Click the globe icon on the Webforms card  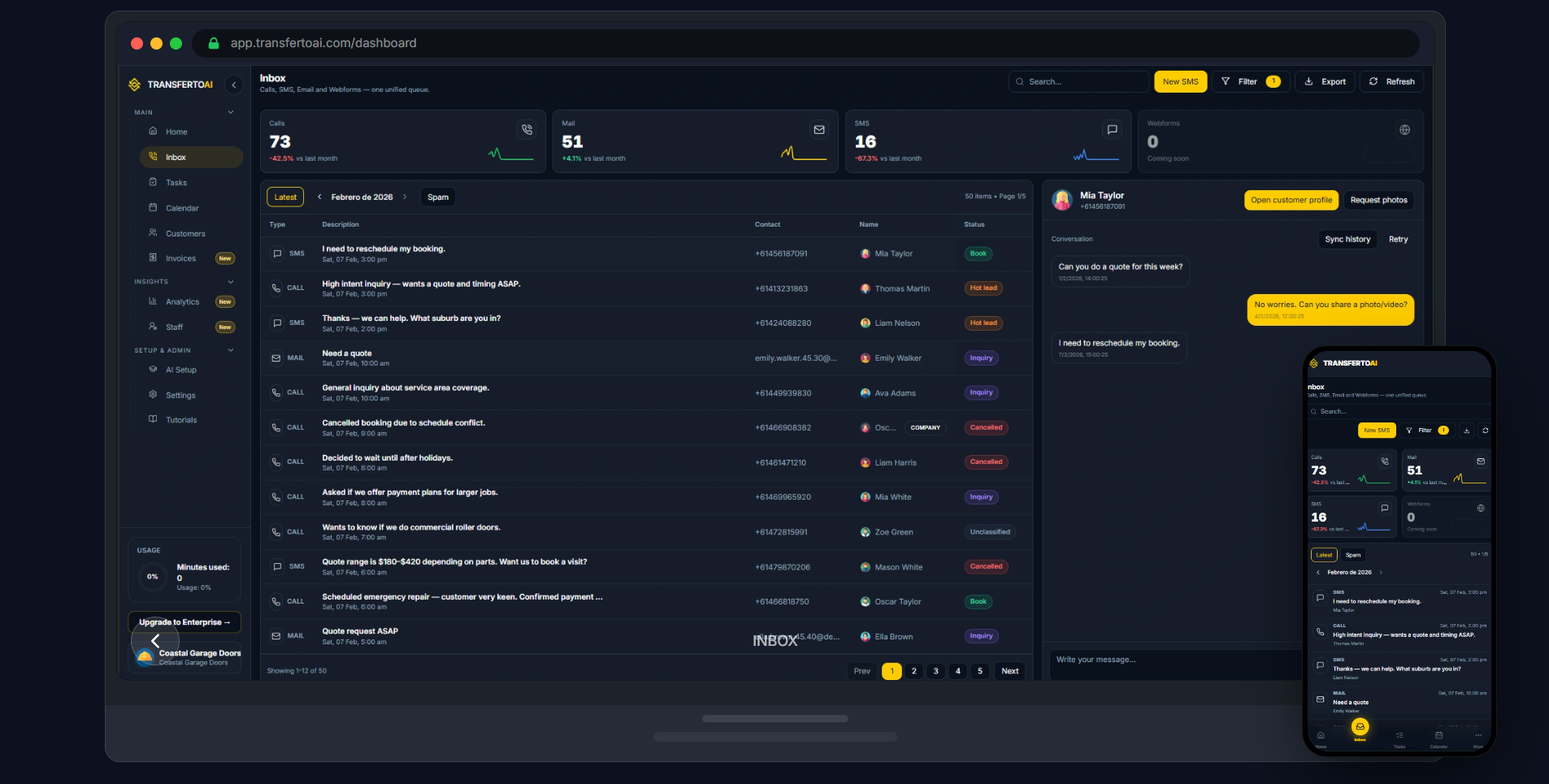tap(1404, 129)
